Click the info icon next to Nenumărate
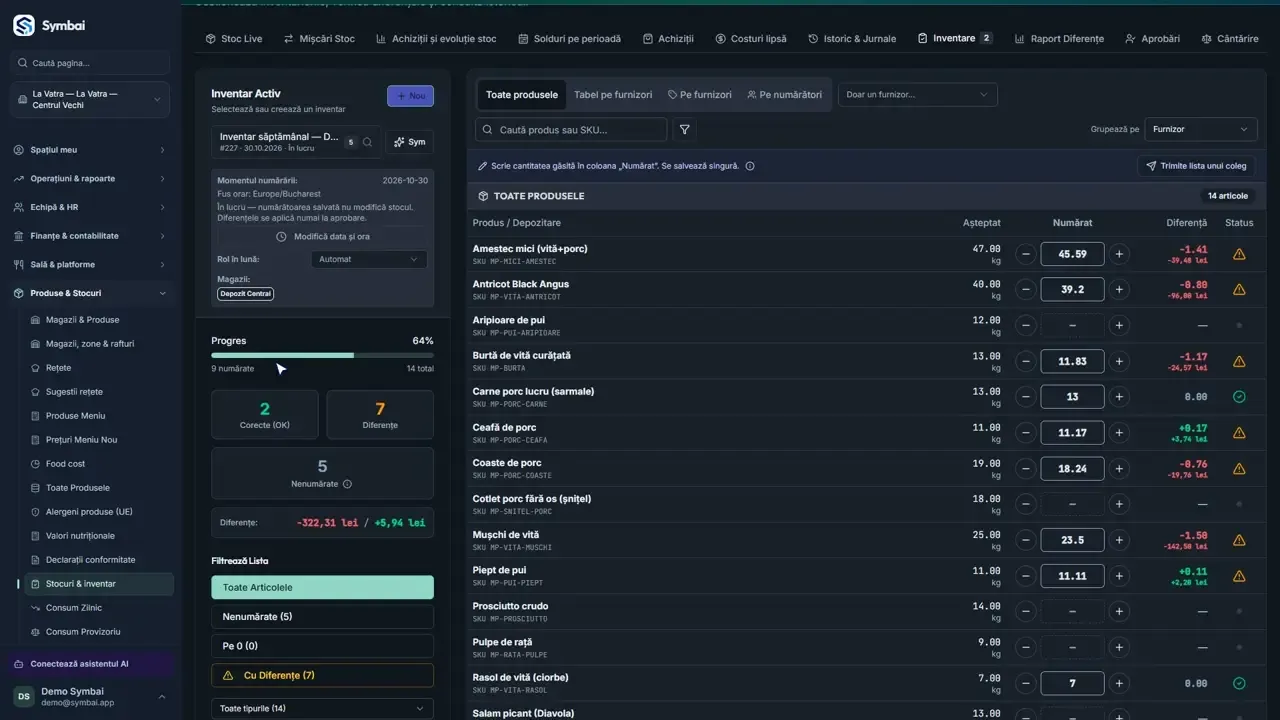This screenshot has width=1280, height=720. pos(347,484)
